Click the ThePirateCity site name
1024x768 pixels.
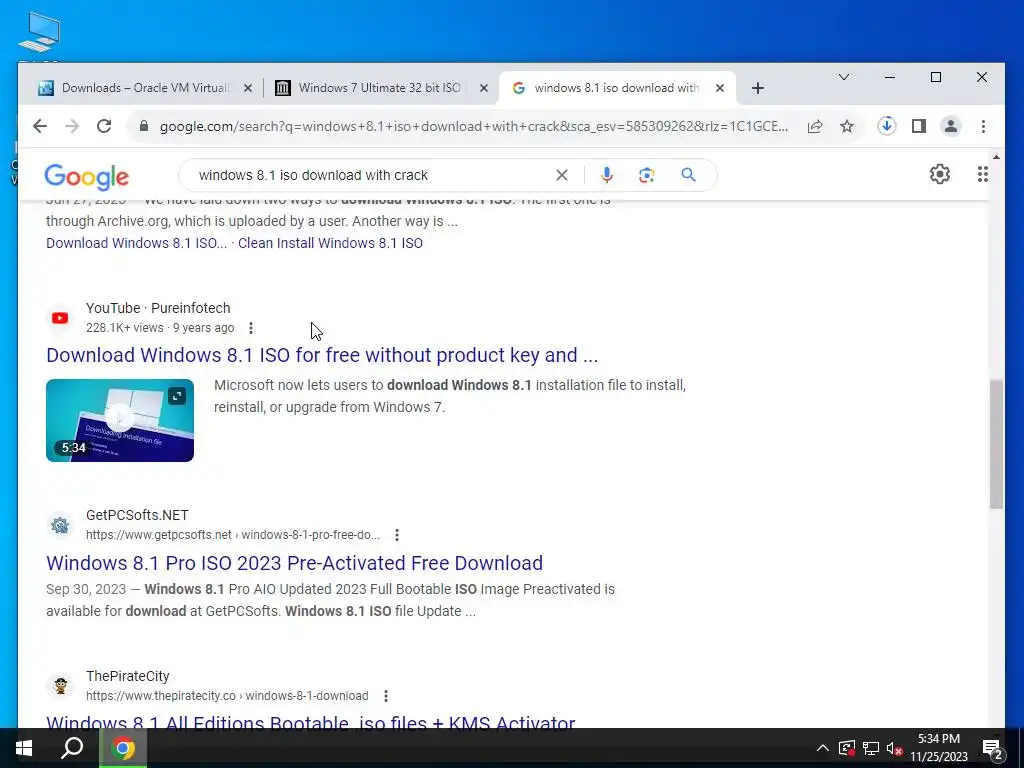127,677
